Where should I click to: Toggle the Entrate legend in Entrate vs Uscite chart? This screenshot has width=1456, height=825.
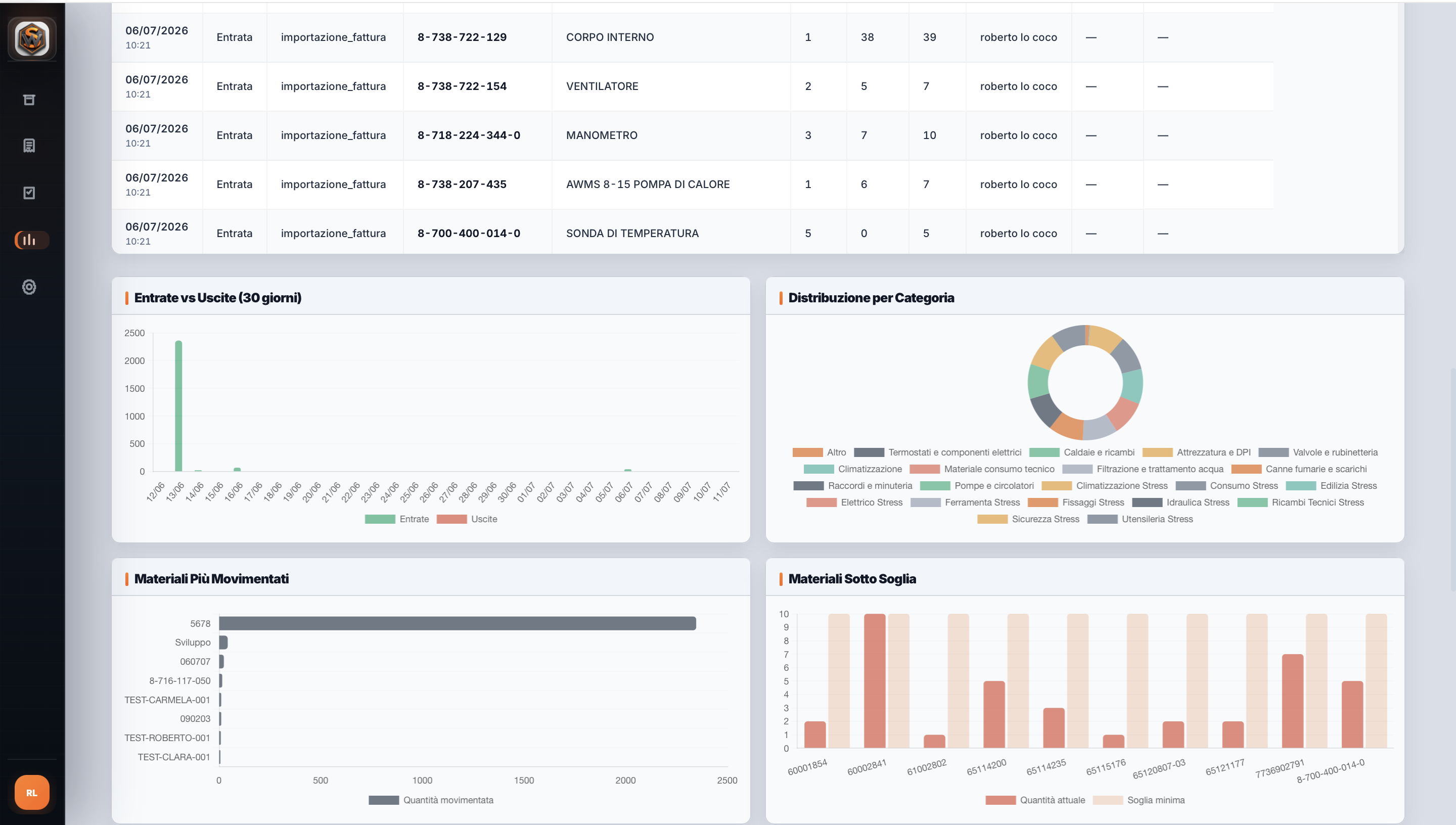pyautogui.click(x=397, y=519)
